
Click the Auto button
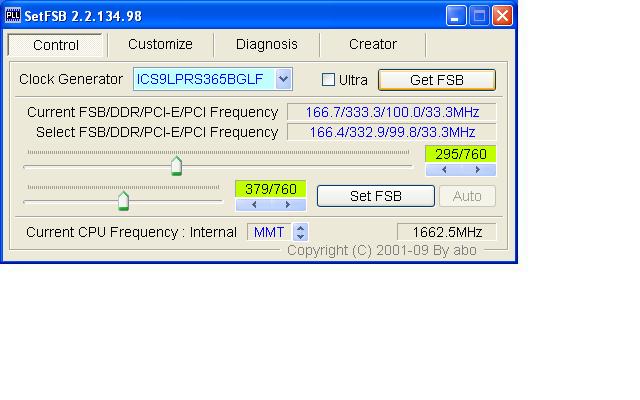[x=467, y=196]
